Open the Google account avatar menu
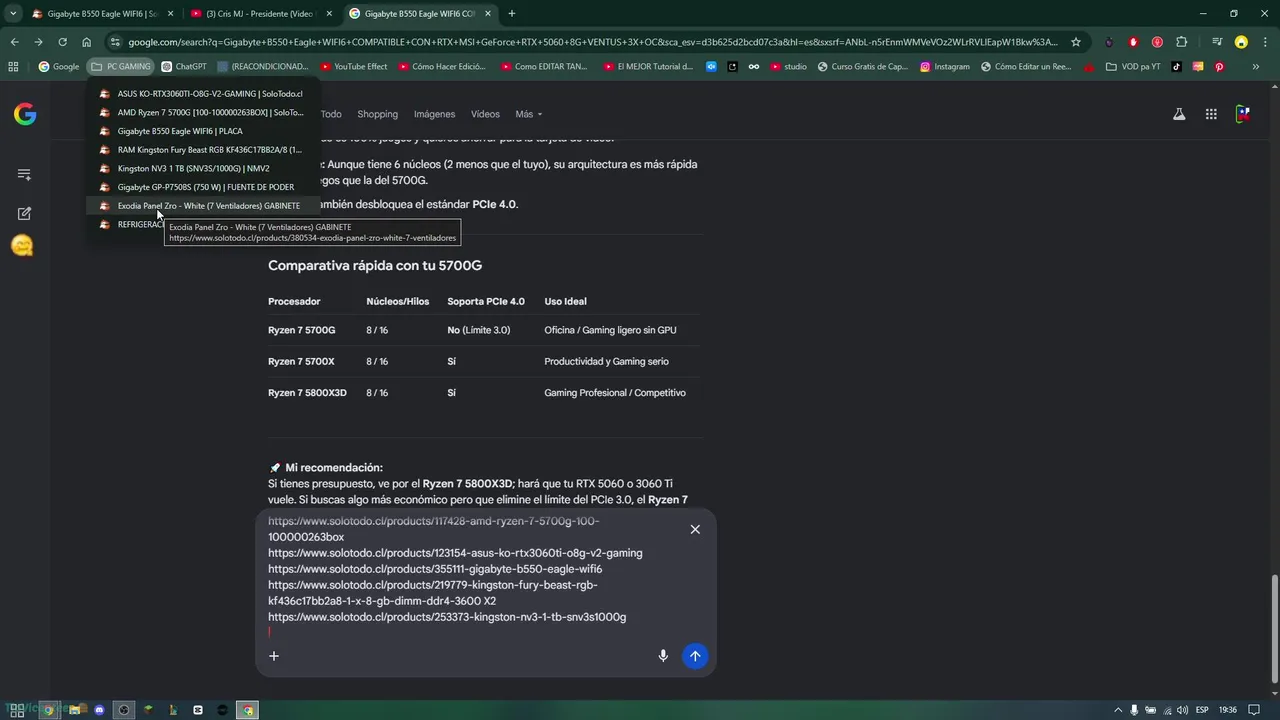This screenshot has width=1280, height=720. [1243, 114]
